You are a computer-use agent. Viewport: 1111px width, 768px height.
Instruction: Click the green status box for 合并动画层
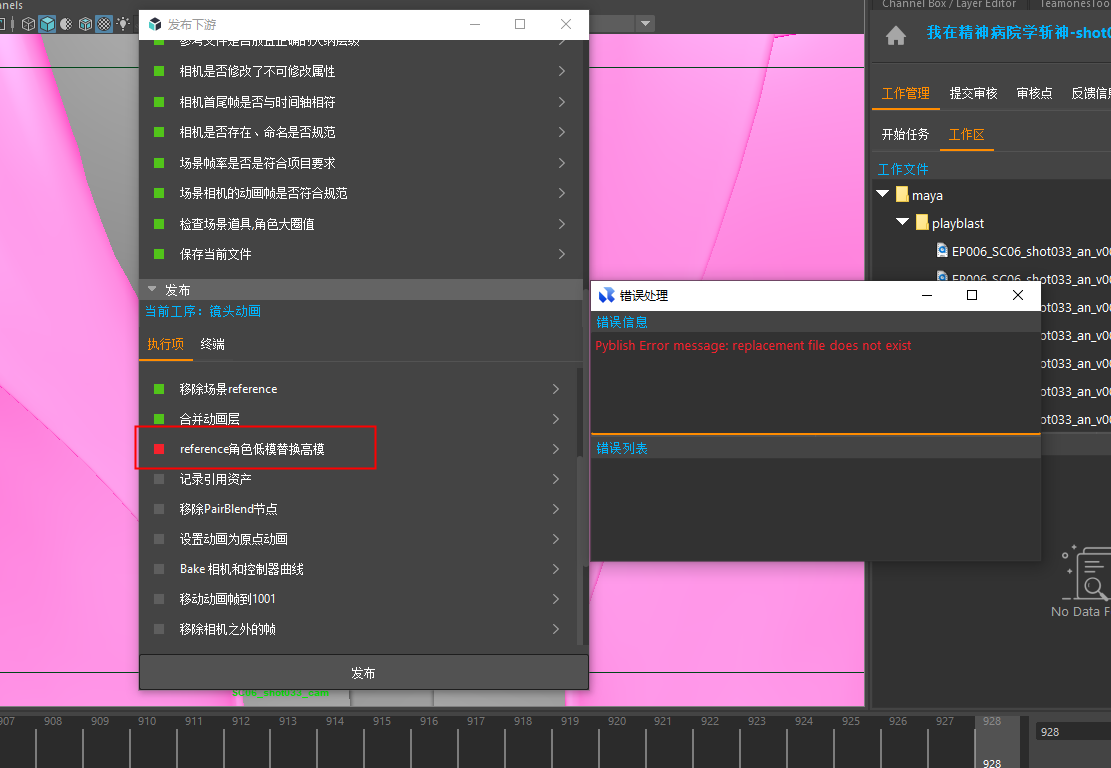pyautogui.click(x=158, y=419)
